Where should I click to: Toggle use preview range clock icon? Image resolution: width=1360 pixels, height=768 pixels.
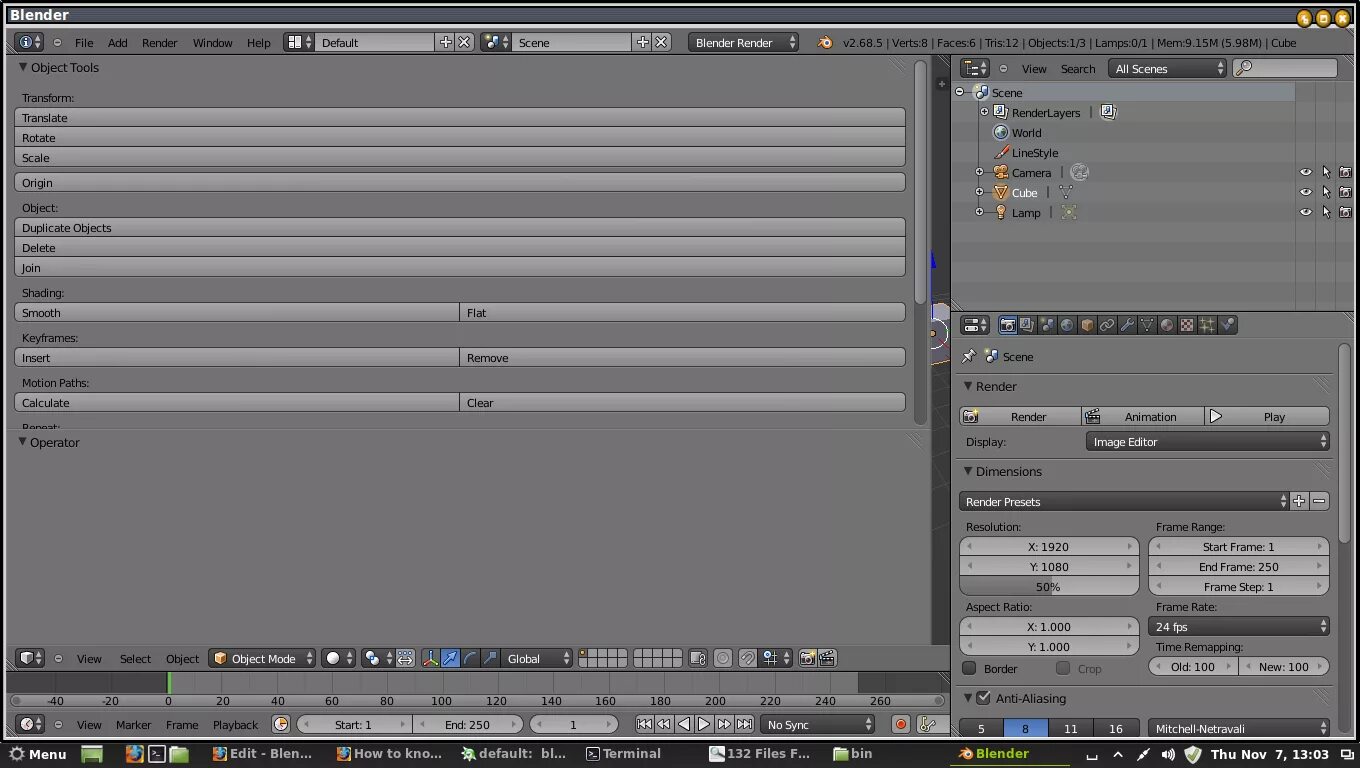click(x=281, y=725)
